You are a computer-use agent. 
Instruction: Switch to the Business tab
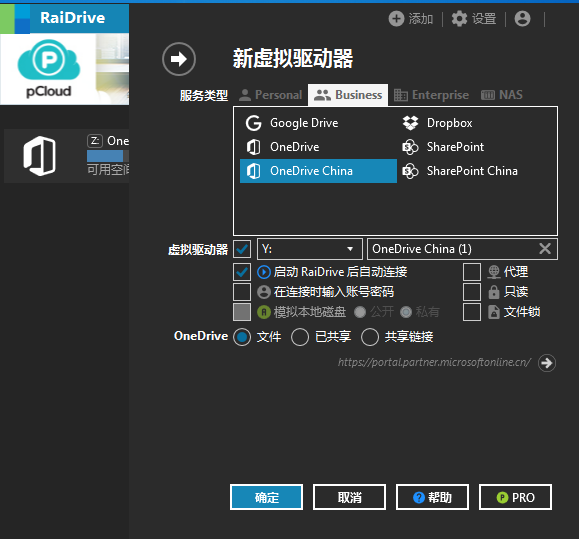click(348, 95)
